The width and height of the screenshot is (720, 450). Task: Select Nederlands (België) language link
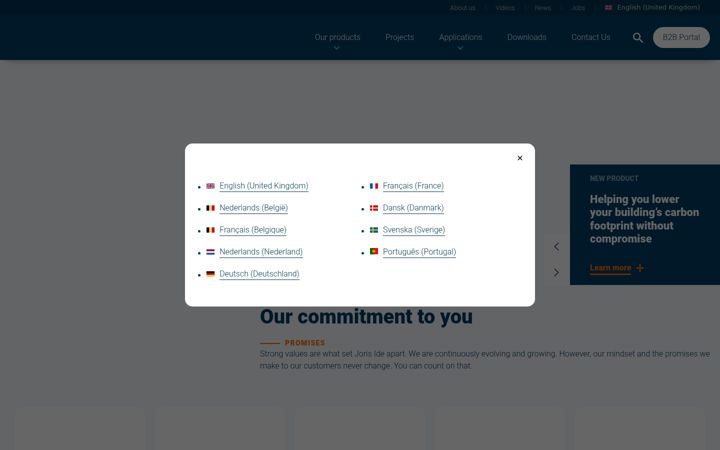[253, 208]
